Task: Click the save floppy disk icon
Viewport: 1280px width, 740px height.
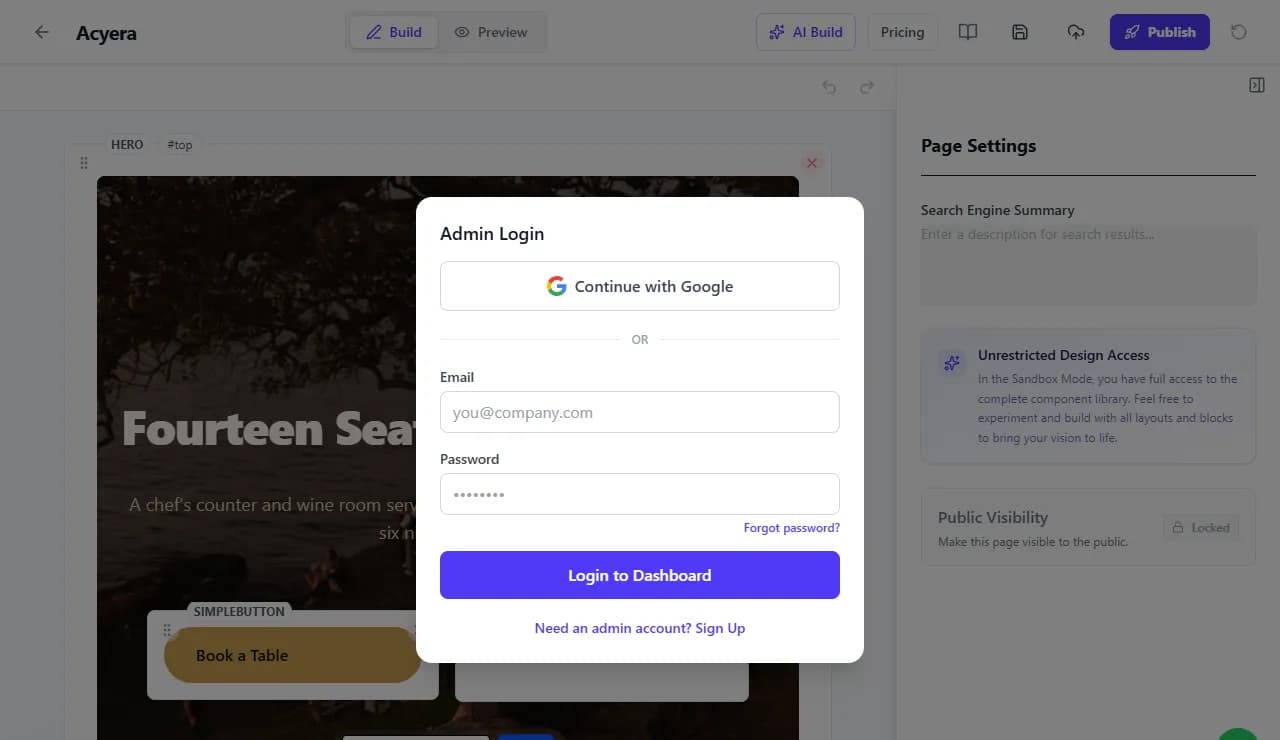Action: [1020, 32]
